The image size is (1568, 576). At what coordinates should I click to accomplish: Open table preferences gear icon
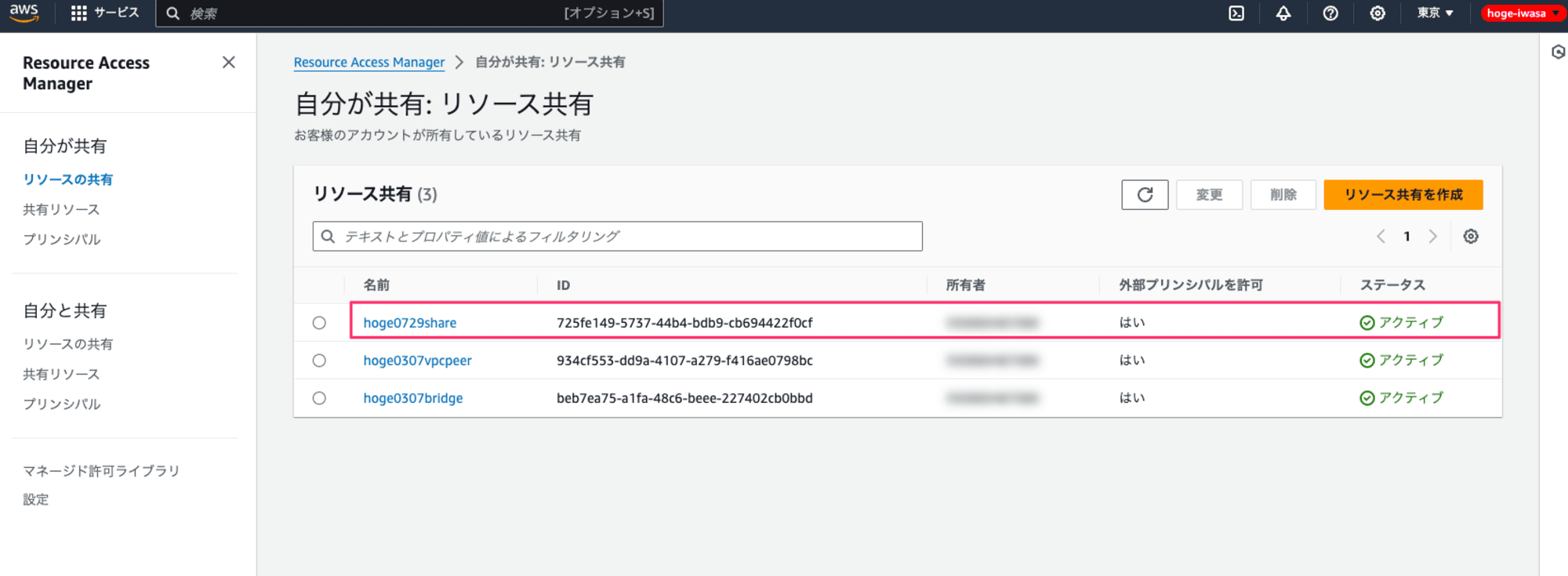1471,236
